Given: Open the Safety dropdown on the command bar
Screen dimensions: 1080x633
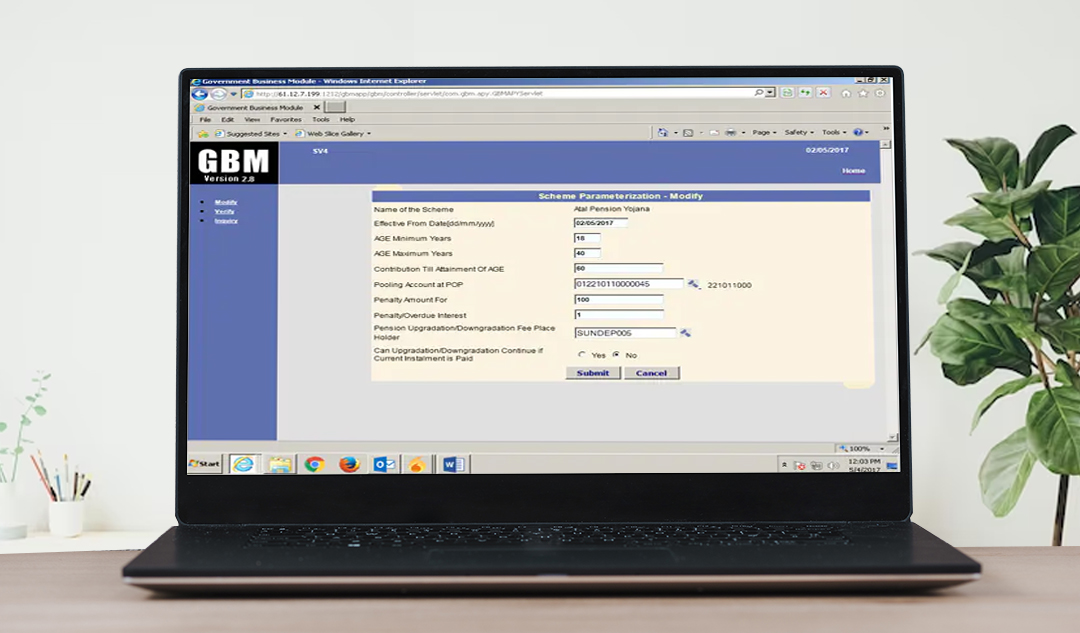Looking at the screenshot, I should click(x=796, y=132).
